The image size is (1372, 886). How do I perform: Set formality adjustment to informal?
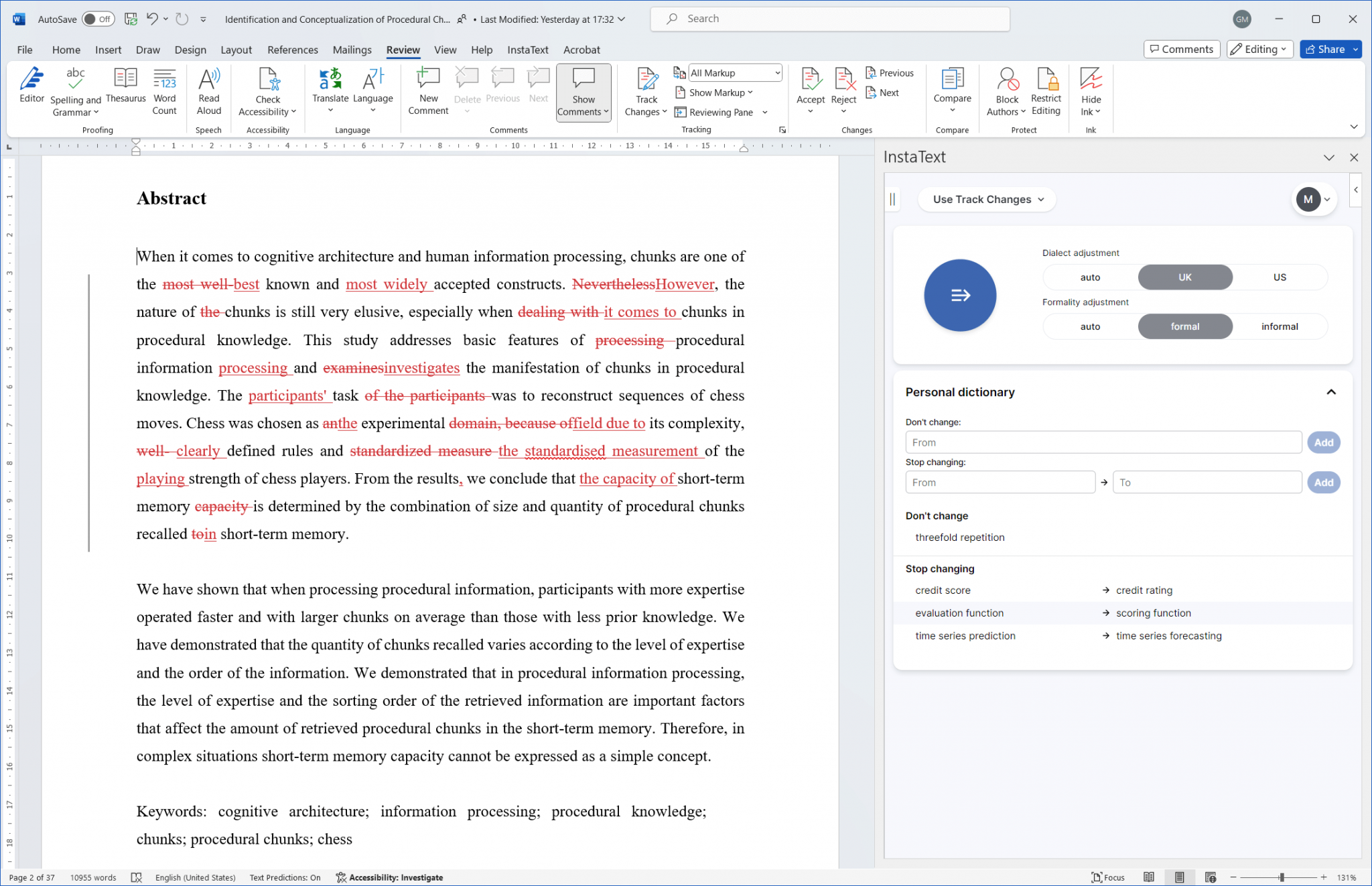[x=1278, y=326]
